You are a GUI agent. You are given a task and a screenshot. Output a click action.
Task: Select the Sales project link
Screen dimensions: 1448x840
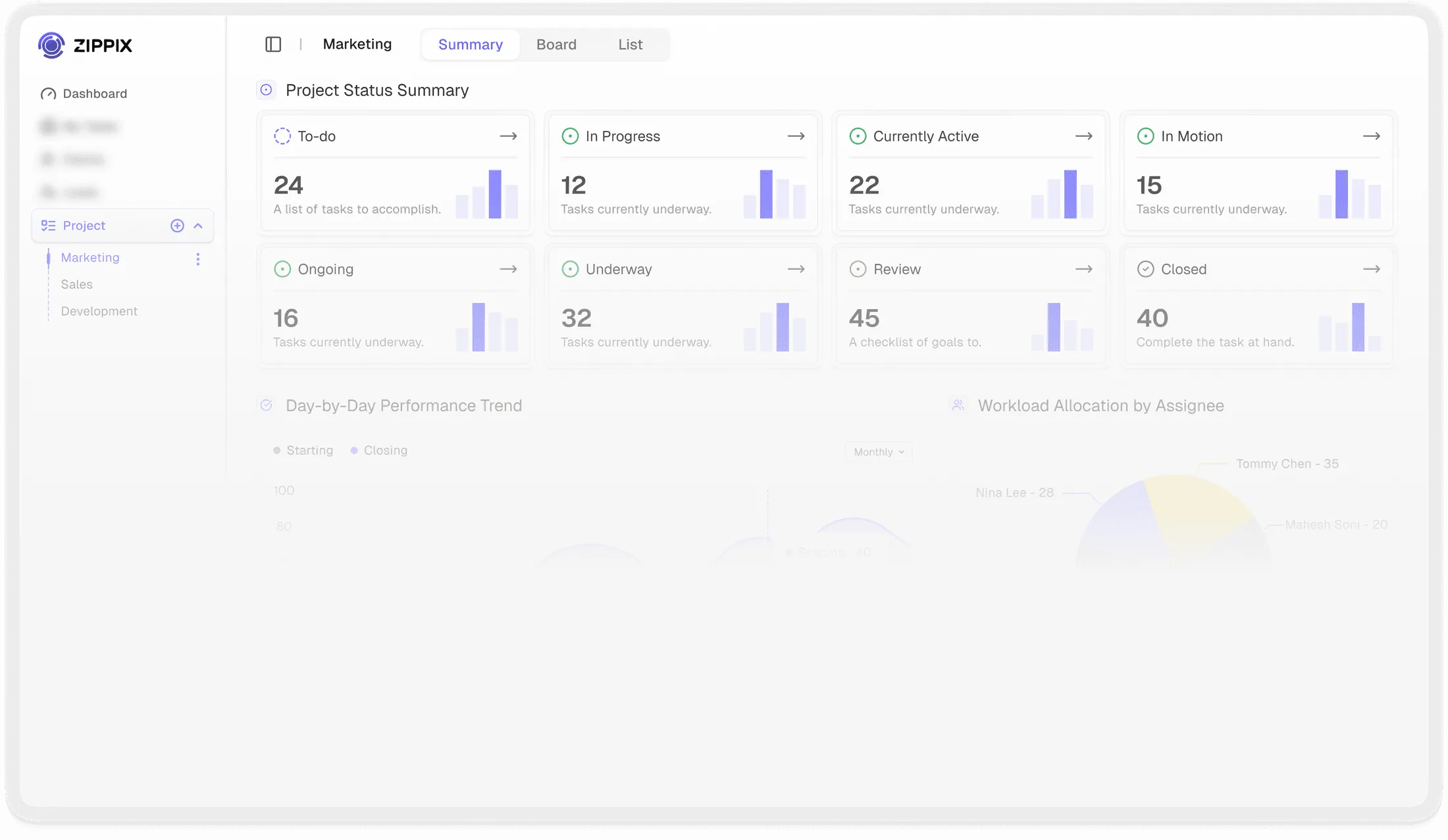coord(76,284)
